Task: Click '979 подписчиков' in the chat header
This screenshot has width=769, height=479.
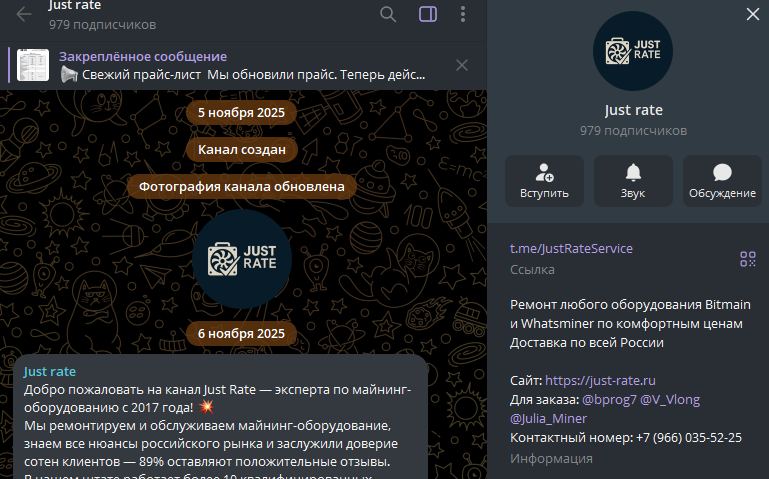Action: point(102,25)
